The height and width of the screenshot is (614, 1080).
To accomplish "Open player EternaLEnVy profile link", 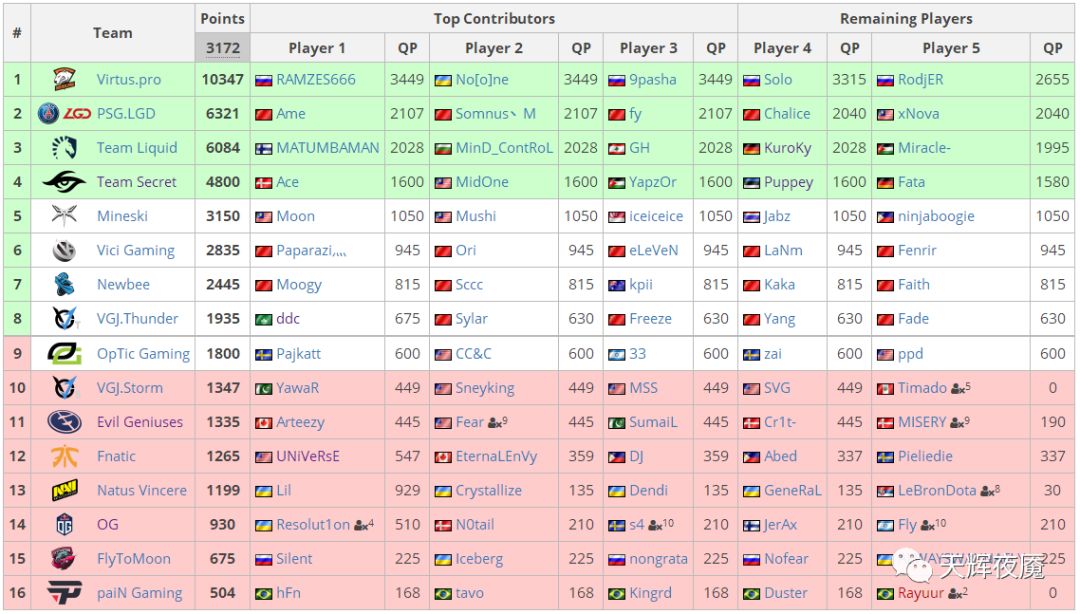I will (x=496, y=456).
